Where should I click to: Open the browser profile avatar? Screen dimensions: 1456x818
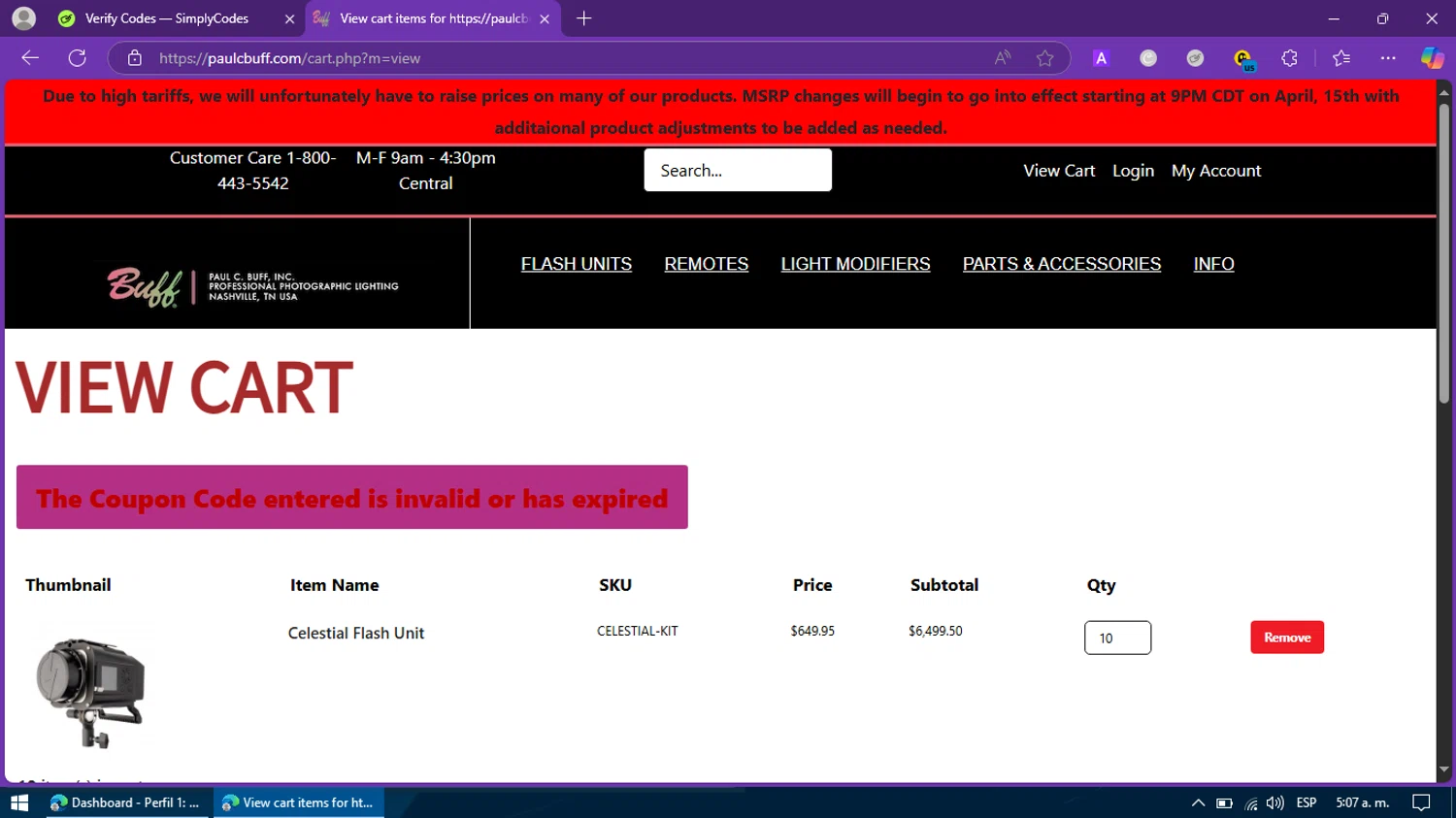point(24,18)
